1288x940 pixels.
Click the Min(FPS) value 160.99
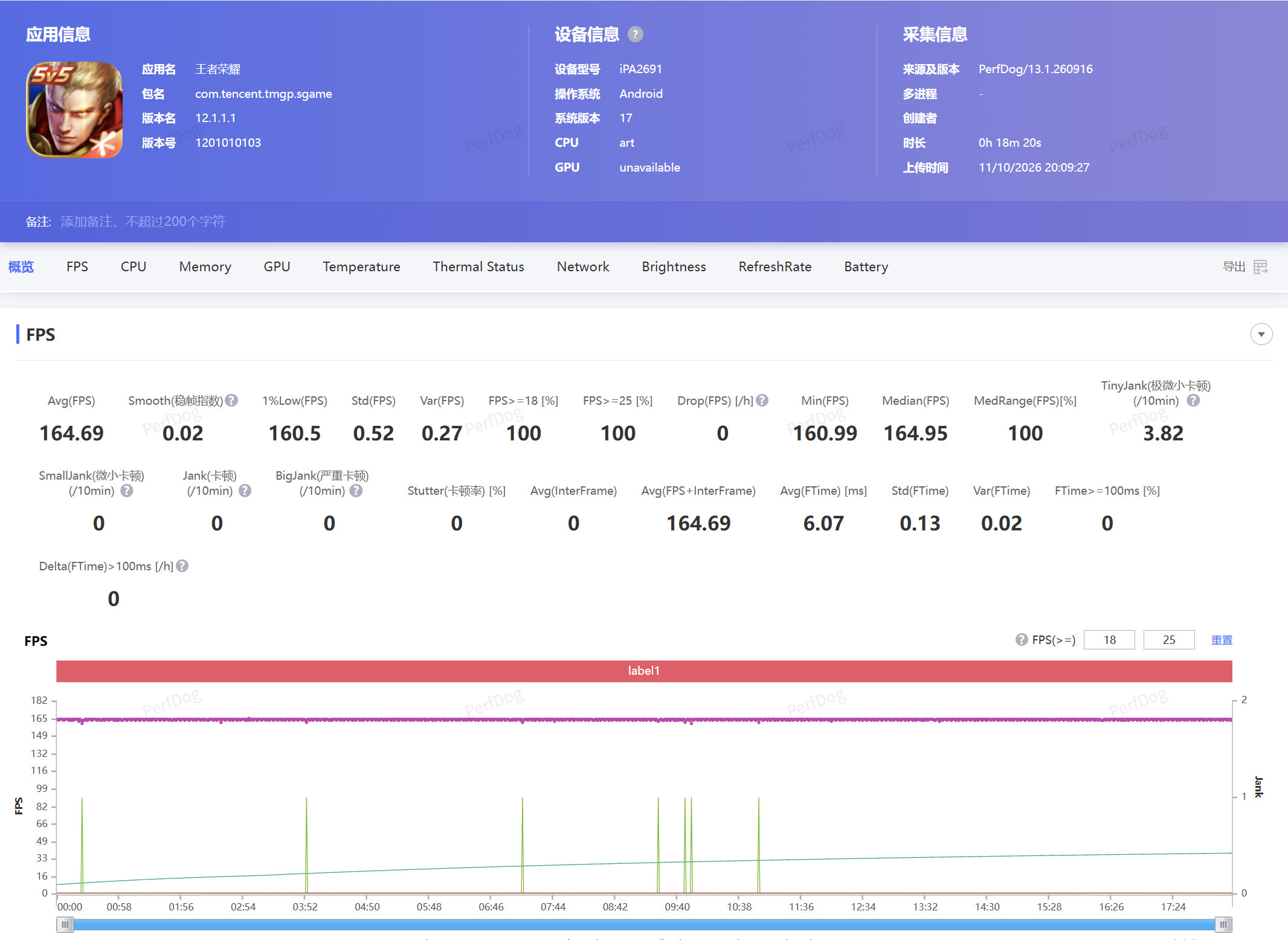point(825,433)
